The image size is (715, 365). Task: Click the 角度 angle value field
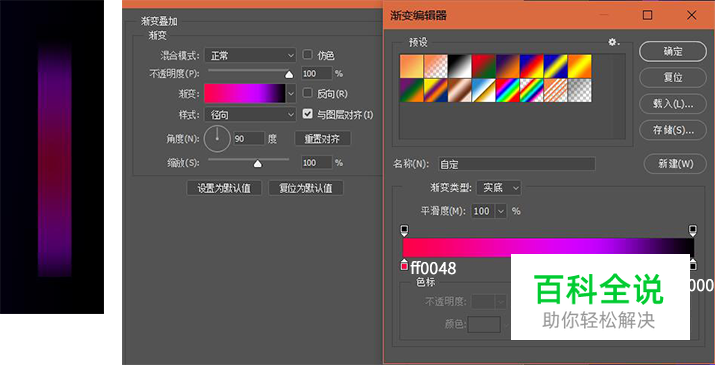click(249, 139)
